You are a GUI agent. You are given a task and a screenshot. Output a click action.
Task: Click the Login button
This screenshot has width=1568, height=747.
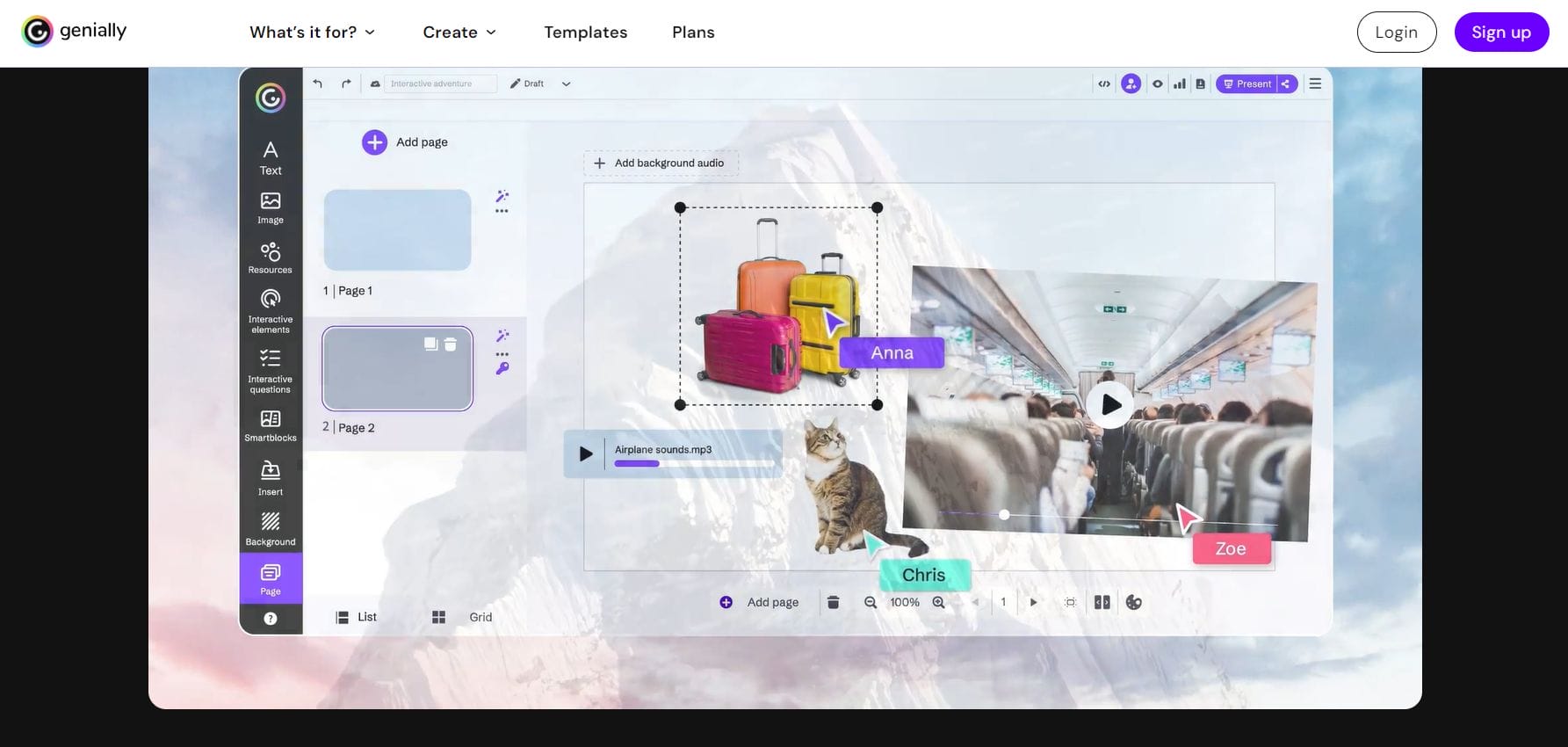click(1397, 33)
